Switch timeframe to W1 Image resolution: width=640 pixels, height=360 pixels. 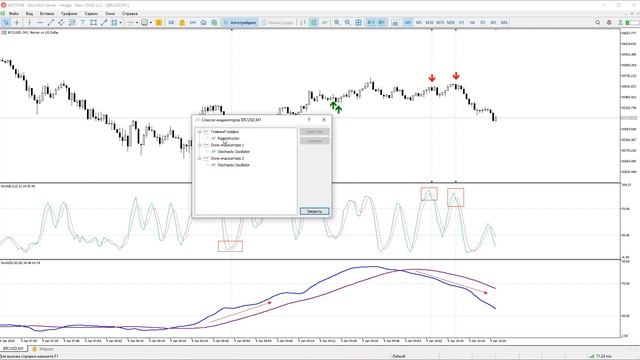(493, 22)
